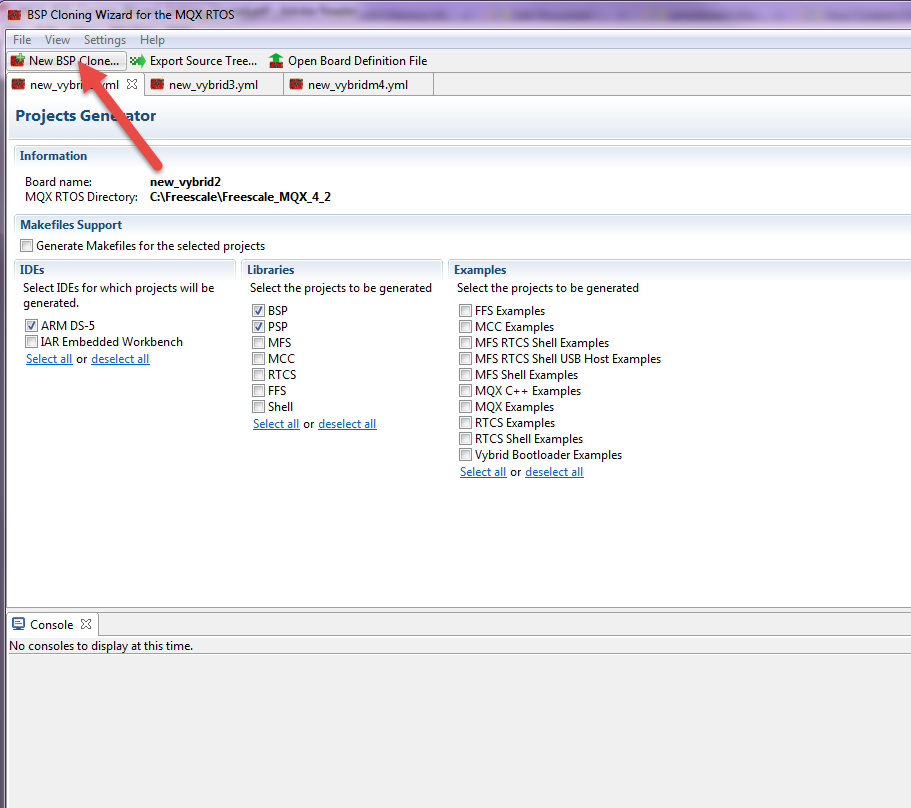Click Select all under IDEs
The height and width of the screenshot is (808, 911).
(49, 358)
